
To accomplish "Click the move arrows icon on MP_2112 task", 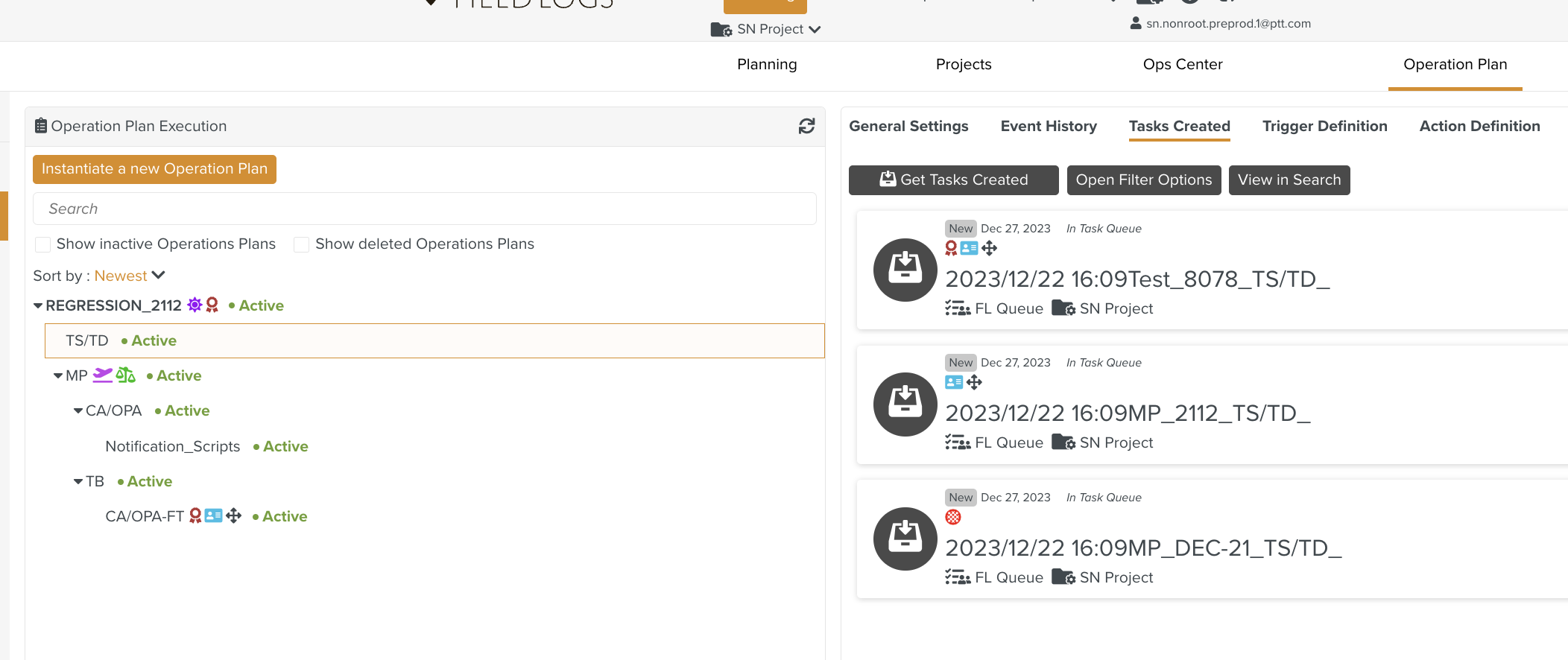I will [x=974, y=382].
